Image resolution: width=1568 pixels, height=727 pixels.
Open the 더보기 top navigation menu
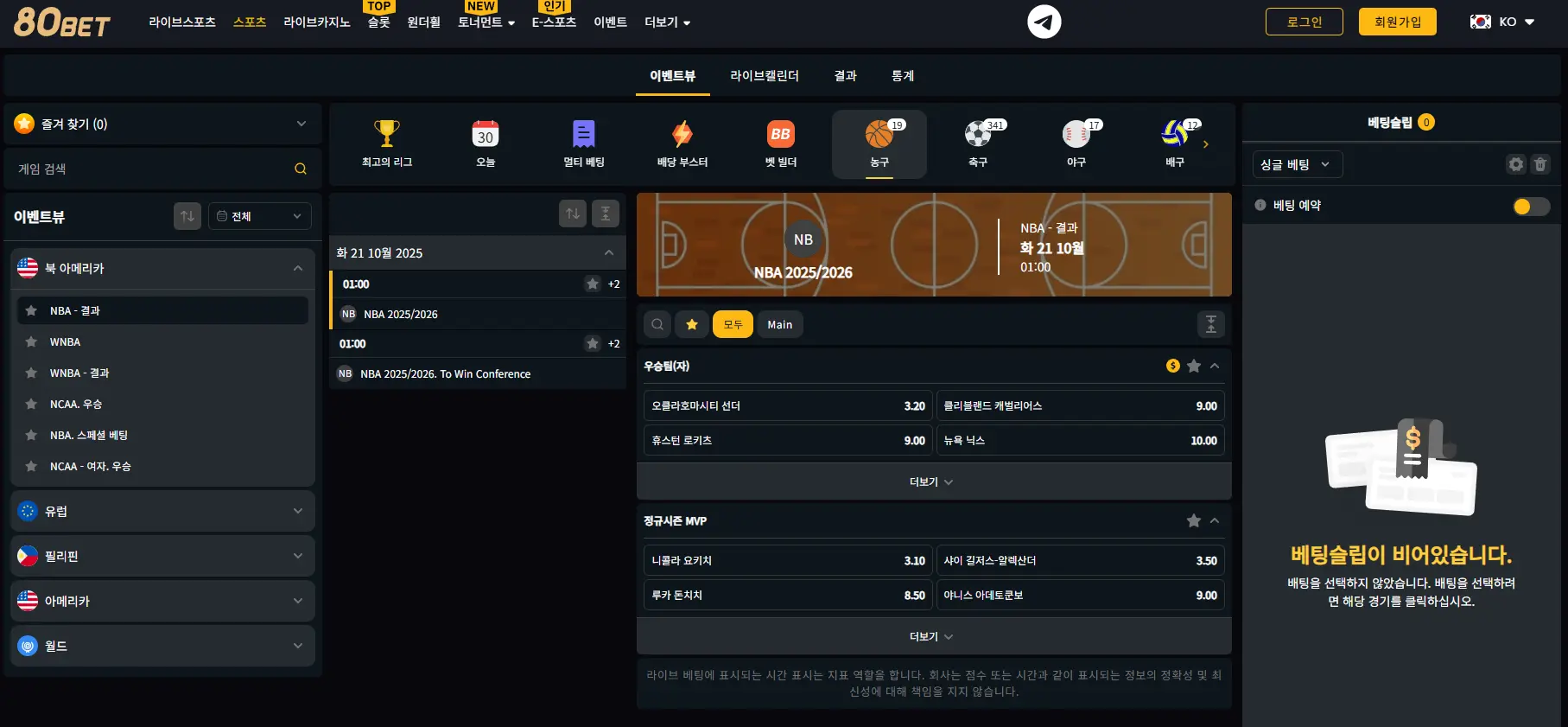pyautogui.click(x=667, y=22)
